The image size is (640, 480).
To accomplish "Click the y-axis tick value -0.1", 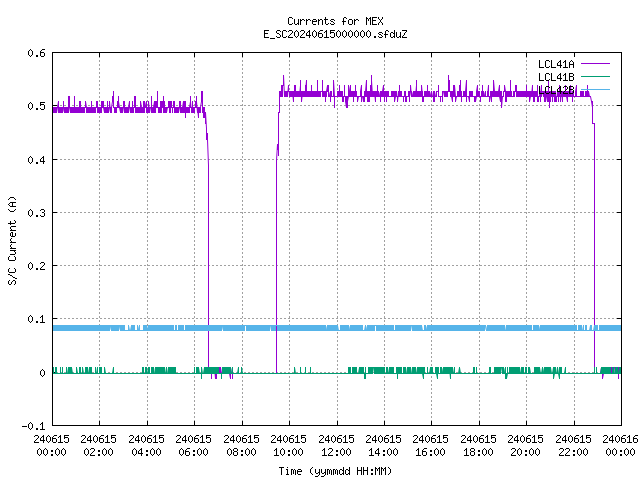I will click(x=33, y=426).
